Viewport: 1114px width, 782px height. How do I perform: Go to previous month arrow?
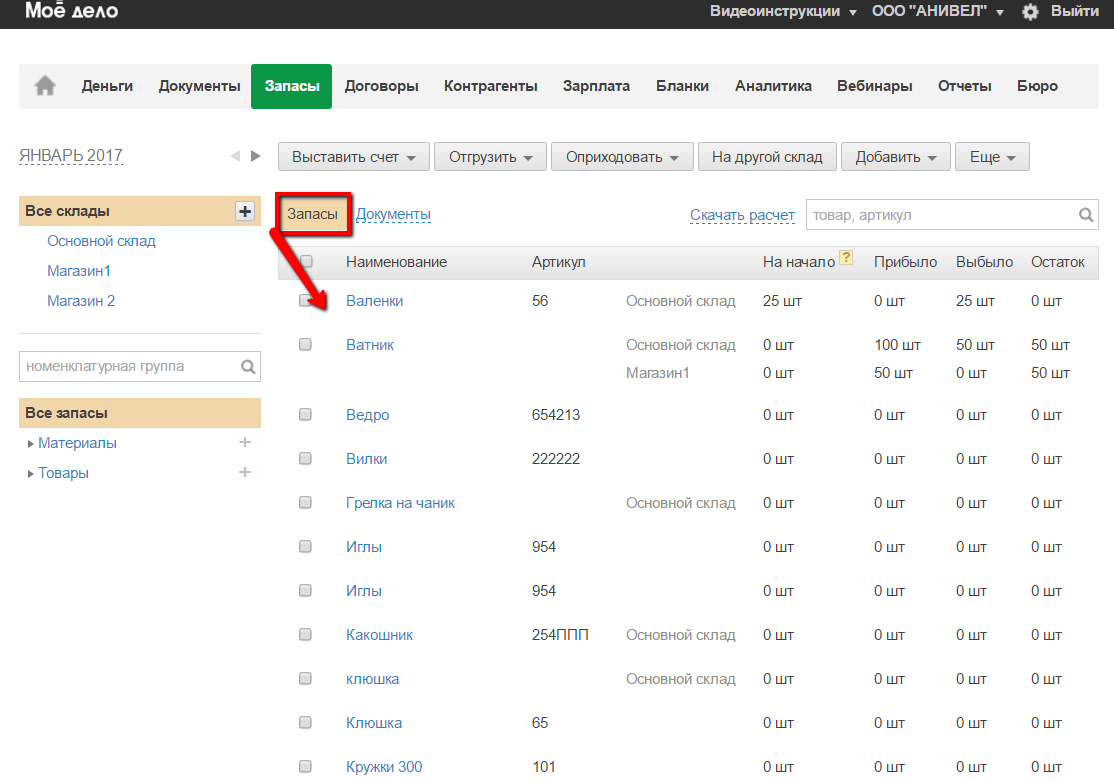pyautogui.click(x=235, y=156)
